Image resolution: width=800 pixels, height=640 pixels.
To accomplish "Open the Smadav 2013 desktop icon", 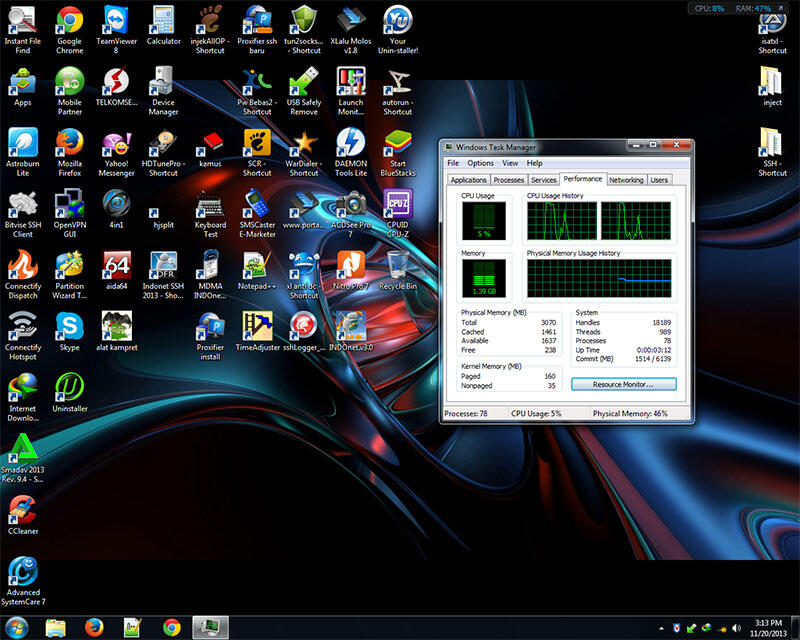I will tap(22, 458).
